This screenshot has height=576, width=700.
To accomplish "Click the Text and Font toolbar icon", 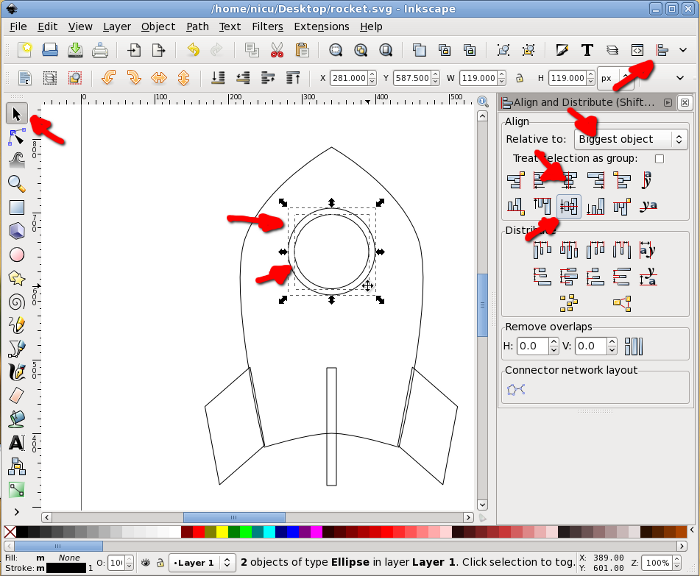I will [587, 50].
